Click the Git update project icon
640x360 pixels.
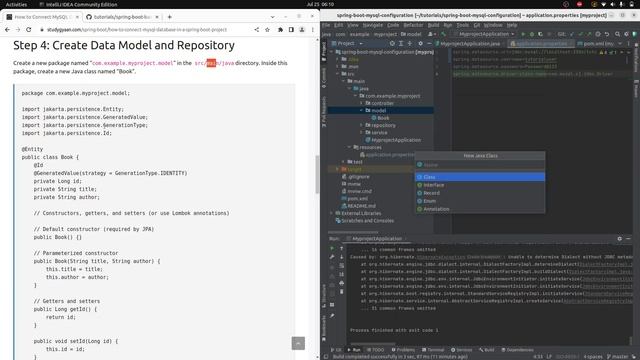pos(572,34)
